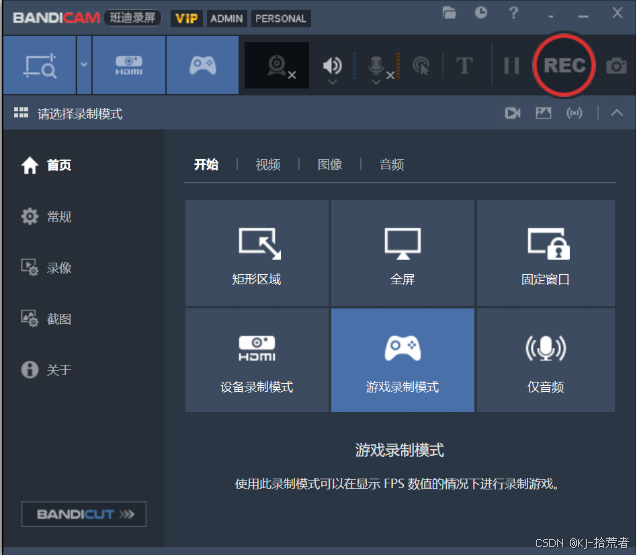Open 录像 settings in the sidebar
The image size is (636, 555).
pos(46,268)
